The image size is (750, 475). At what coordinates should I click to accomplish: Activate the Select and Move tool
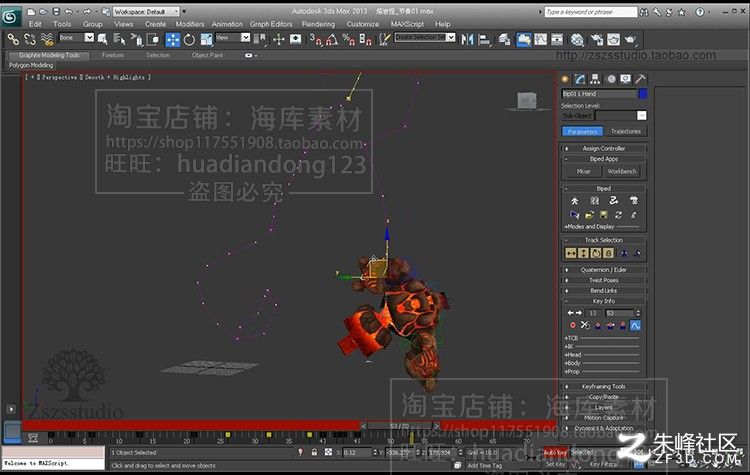(x=172, y=39)
